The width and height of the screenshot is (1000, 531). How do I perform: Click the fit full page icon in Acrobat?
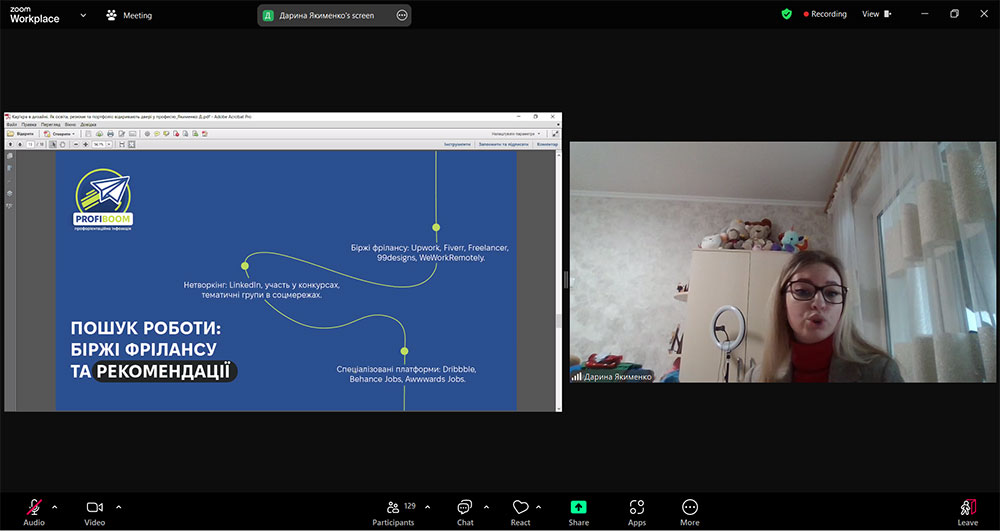click(131, 145)
